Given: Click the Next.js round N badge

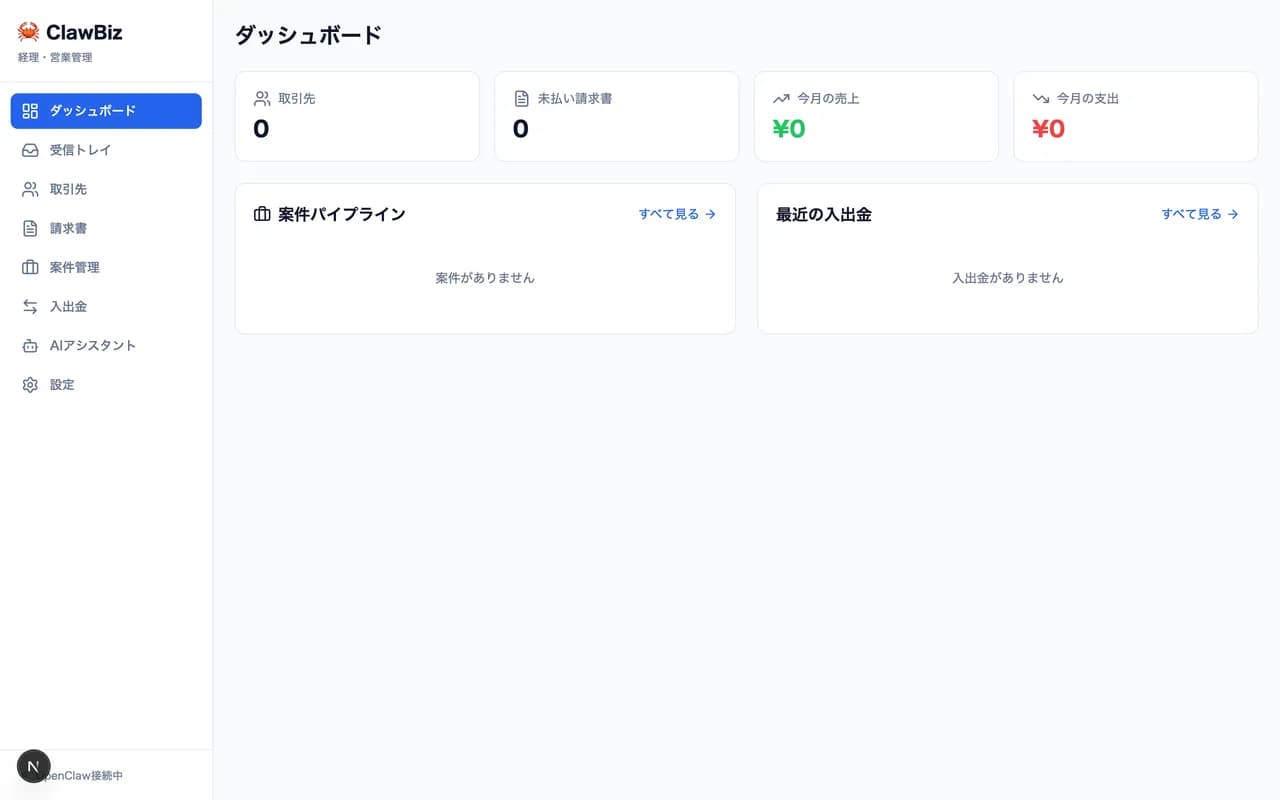Looking at the screenshot, I should click(34, 766).
